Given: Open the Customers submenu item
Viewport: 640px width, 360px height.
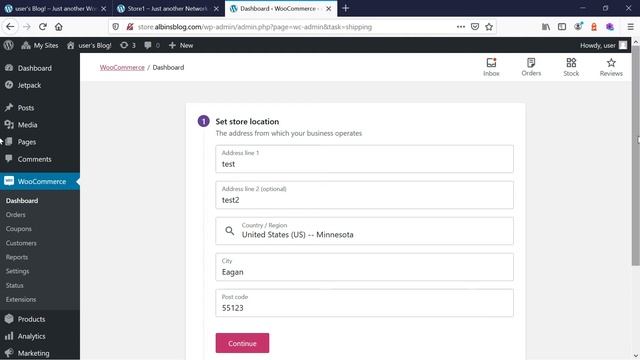Looking at the screenshot, I should click(x=21, y=243).
